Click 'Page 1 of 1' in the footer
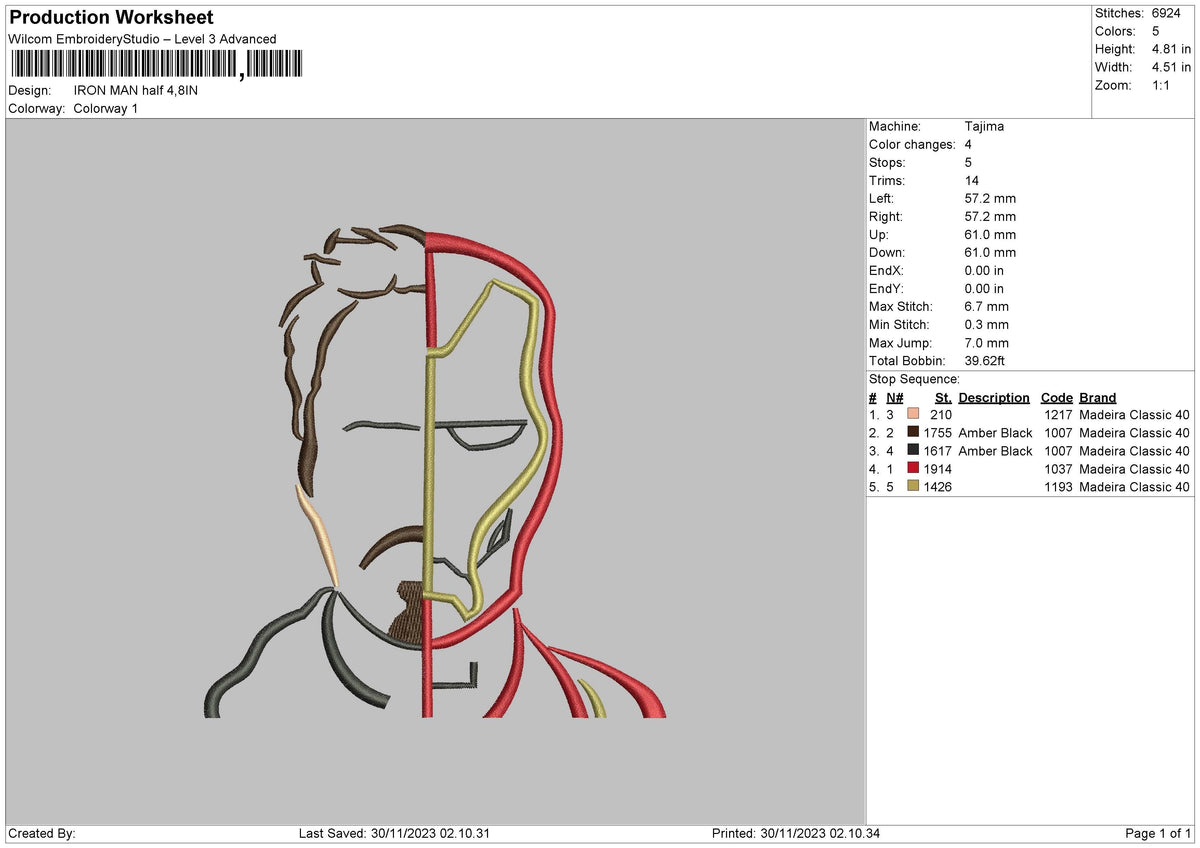This screenshot has width=1200, height=848. coord(1158,834)
